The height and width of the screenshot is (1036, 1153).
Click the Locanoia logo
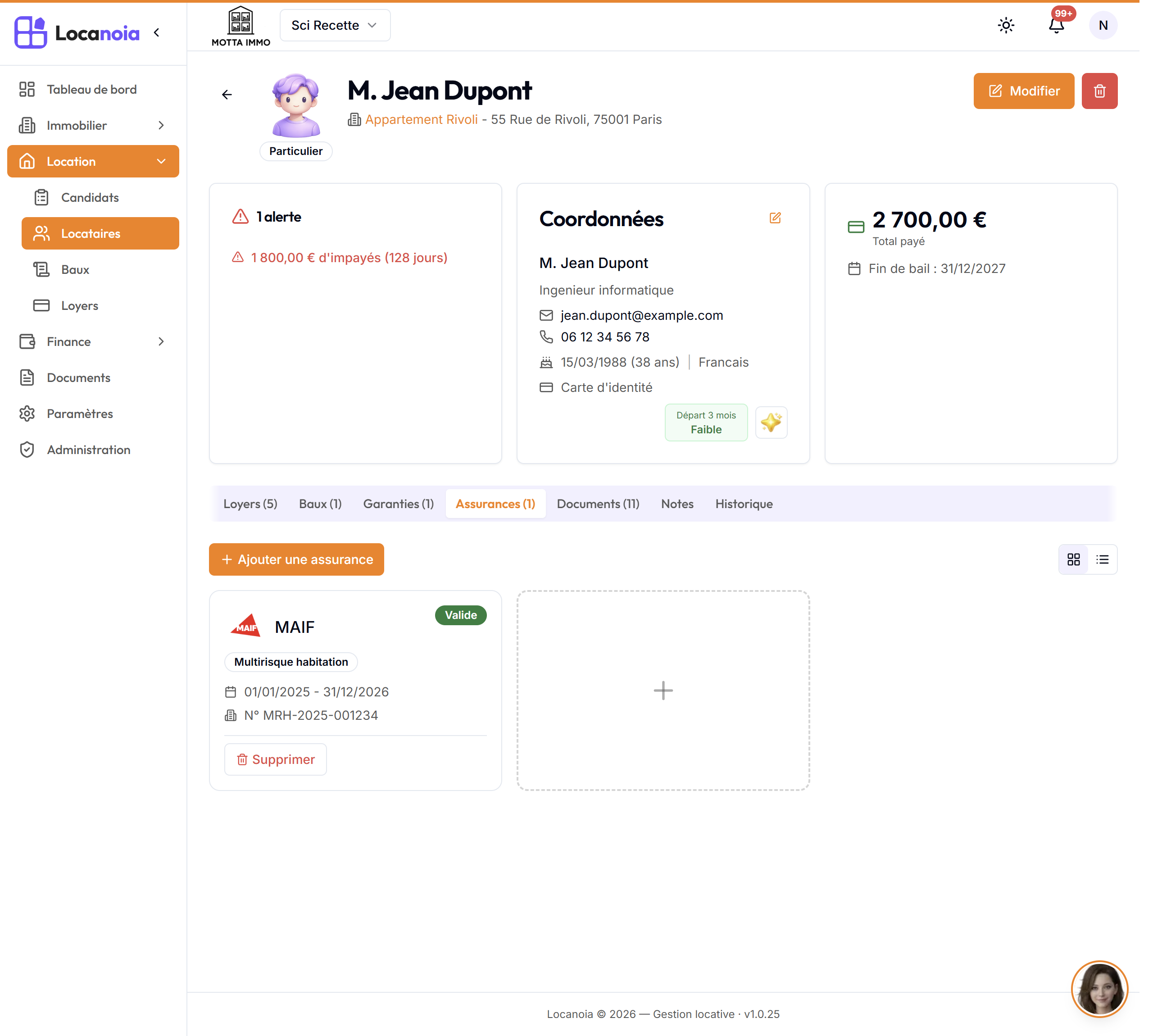[77, 32]
